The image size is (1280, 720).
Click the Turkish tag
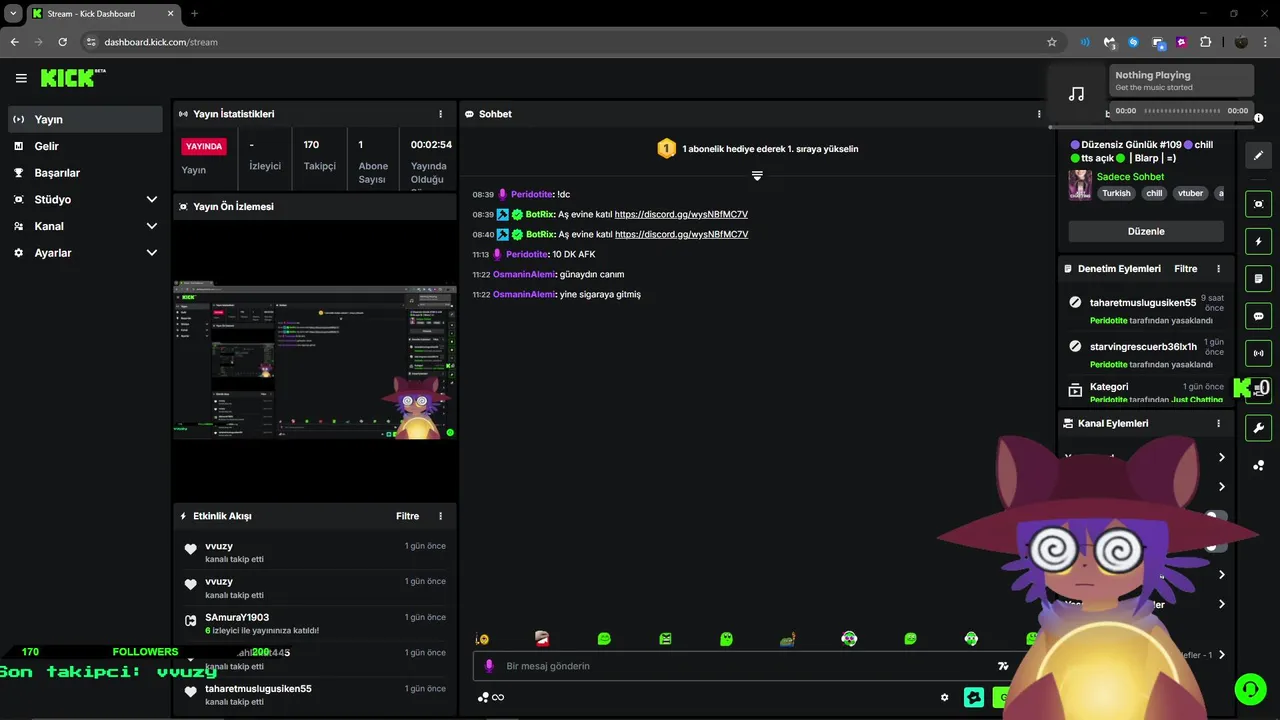(x=1116, y=193)
